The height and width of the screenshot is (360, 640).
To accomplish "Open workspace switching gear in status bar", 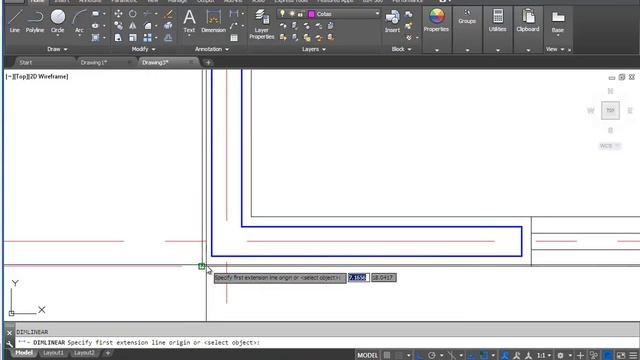I will pyautogui.click(x=560, y=355).
